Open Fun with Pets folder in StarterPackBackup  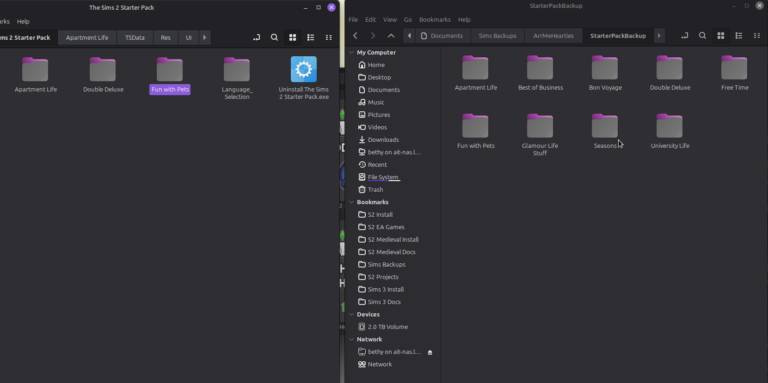[476, 126]
